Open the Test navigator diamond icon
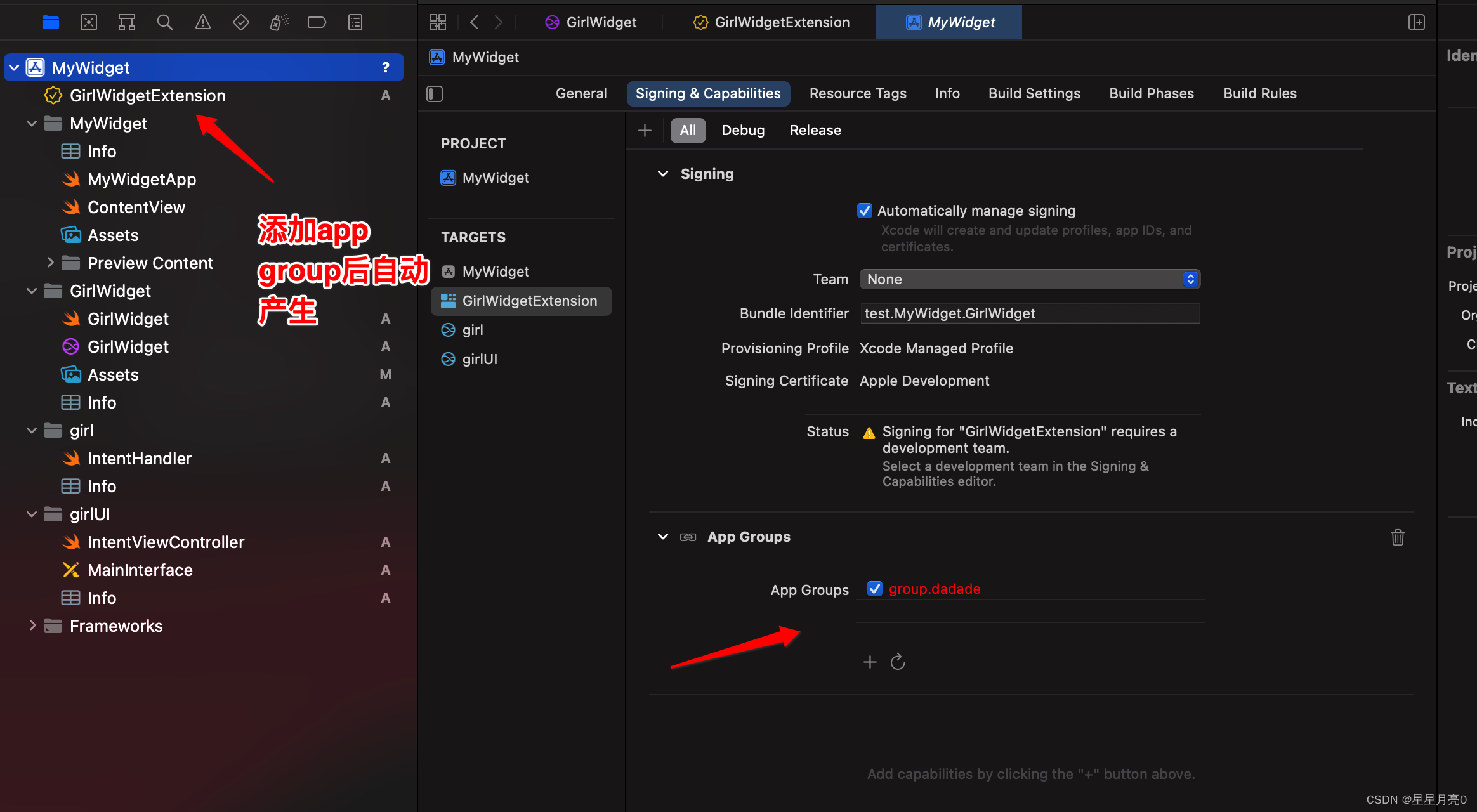1477x812 pixels. coord(241,23)
